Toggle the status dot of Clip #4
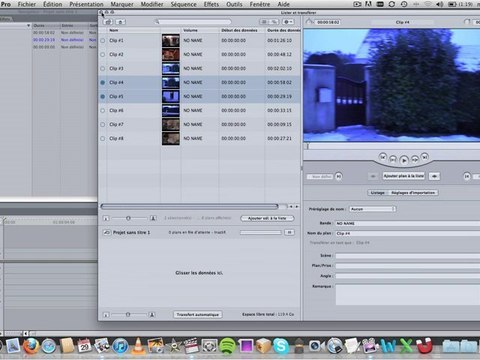This screenshot has height=360, width=480. (x=103, y=82)
